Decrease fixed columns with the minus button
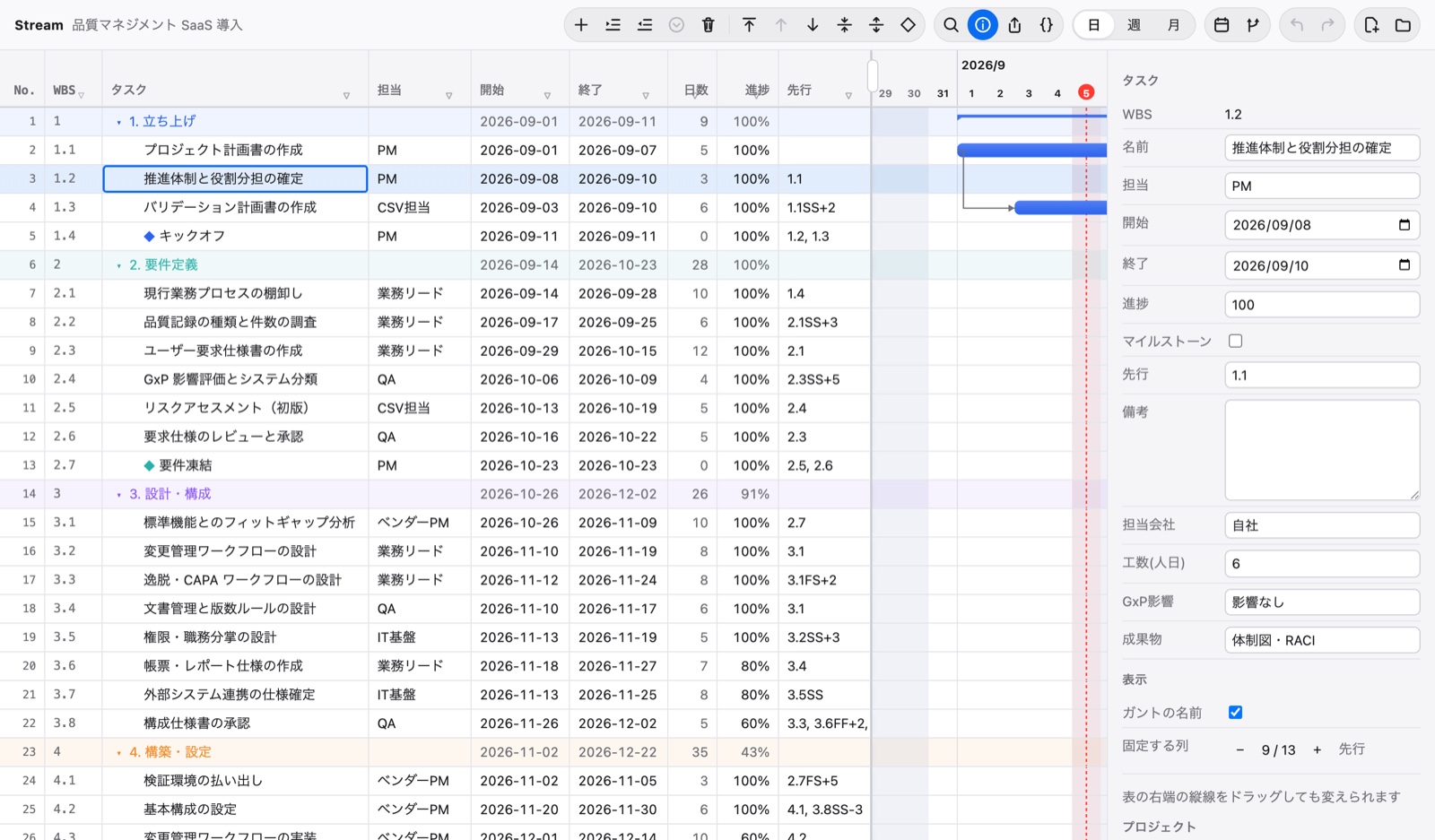The height and width of the screenshot is (840, 1435). click(1239, 750)
